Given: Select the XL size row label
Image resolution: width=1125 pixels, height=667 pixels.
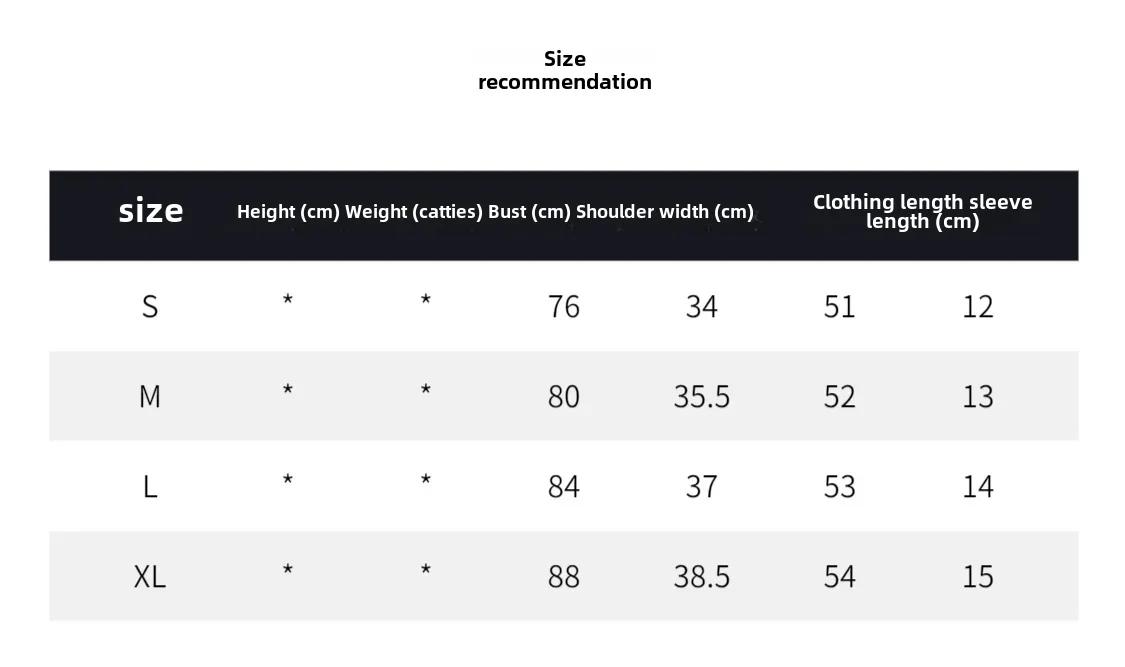Looking at the screenshot, I should click(149, 577).
